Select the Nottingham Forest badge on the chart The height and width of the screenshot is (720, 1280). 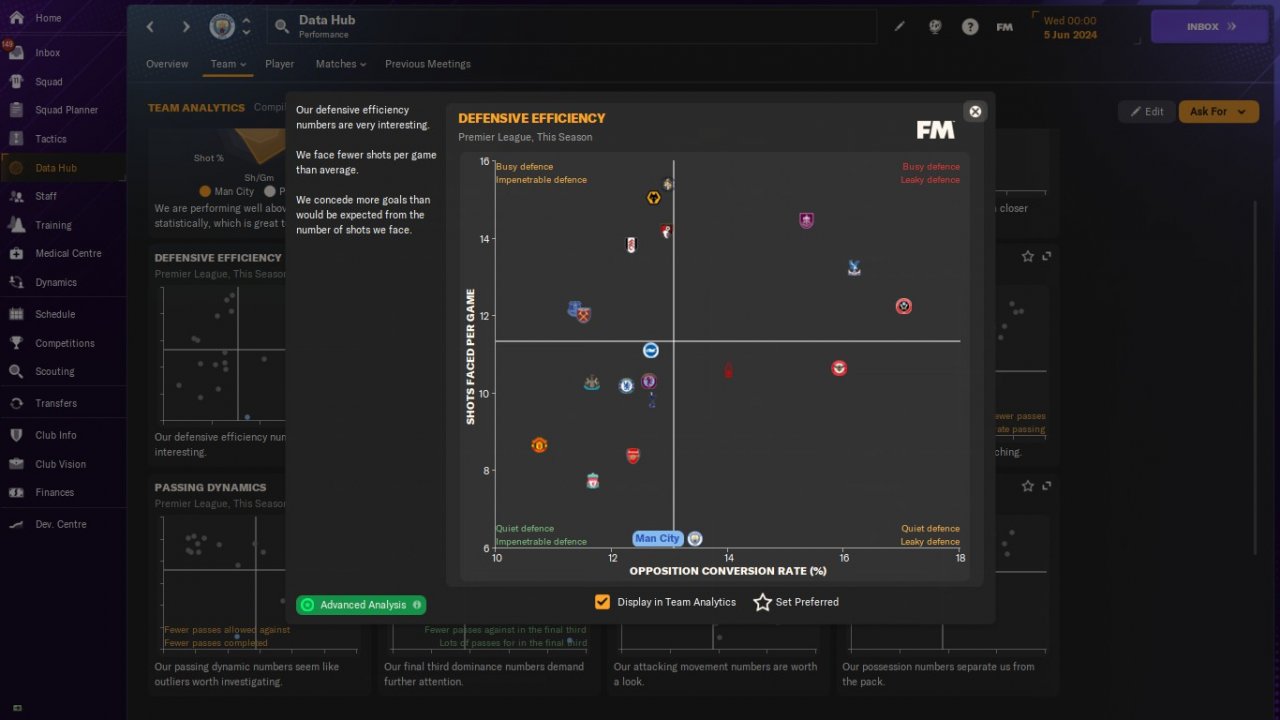729,370
